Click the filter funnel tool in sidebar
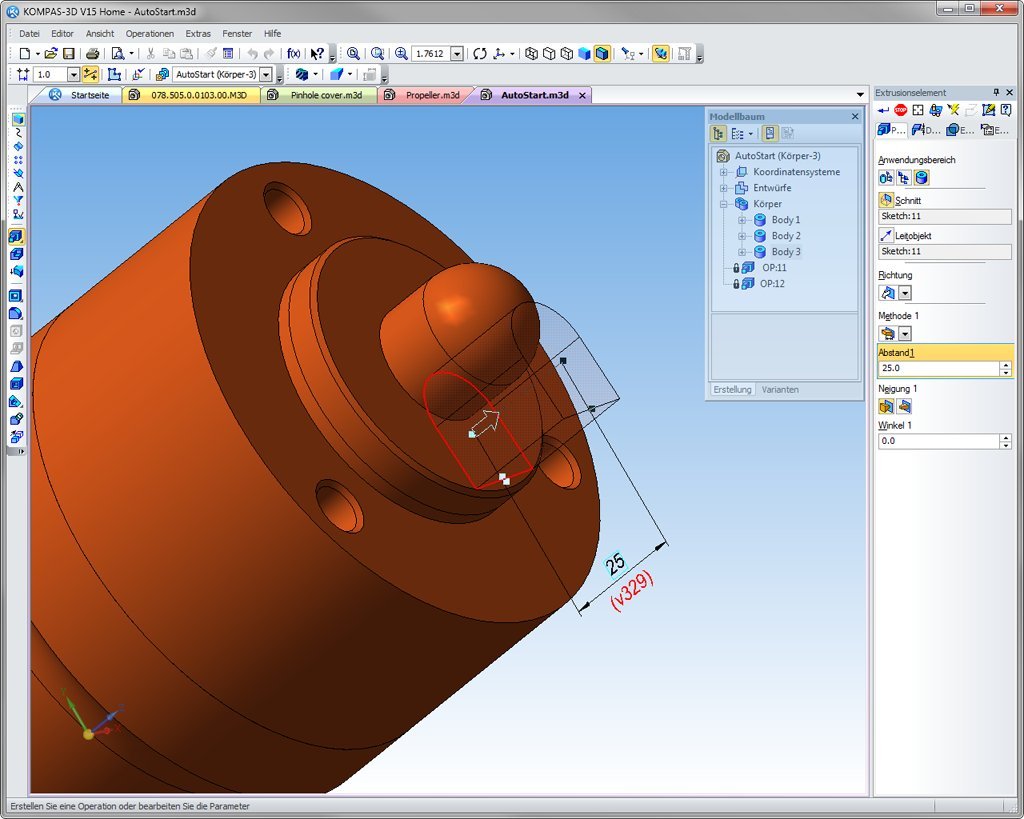 [18, 201]
